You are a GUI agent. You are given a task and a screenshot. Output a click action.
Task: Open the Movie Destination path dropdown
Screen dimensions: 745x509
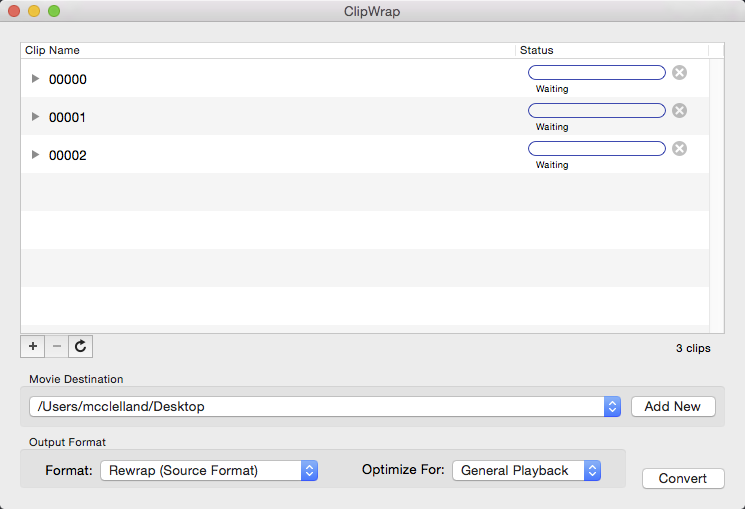(325, 407)
